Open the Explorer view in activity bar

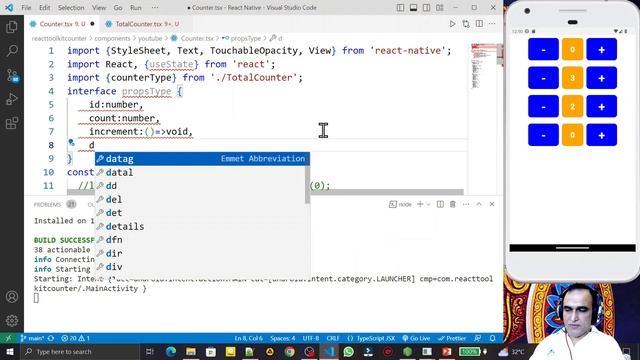[x=12, y=27]
